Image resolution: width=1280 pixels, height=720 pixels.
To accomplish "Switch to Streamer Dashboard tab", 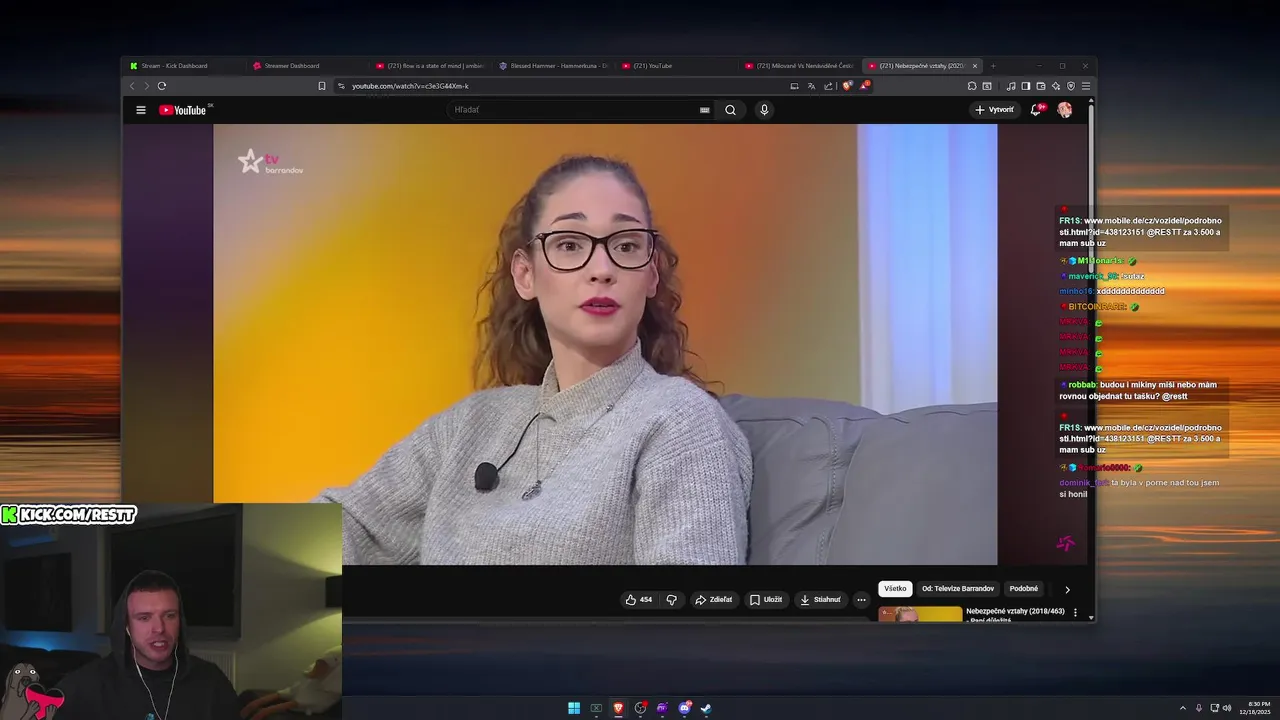I will tap(307, 66).
